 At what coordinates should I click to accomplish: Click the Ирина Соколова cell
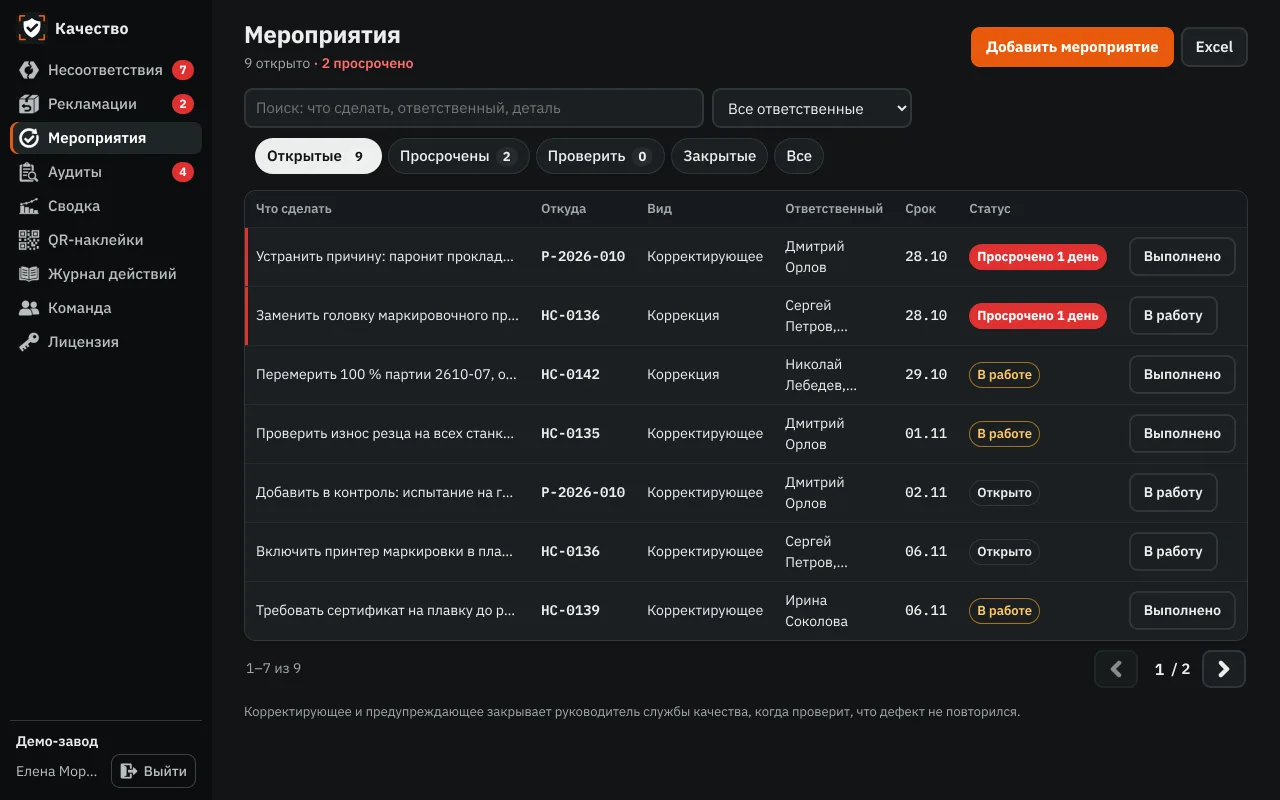pyautogui.click(x=817, y=611)
